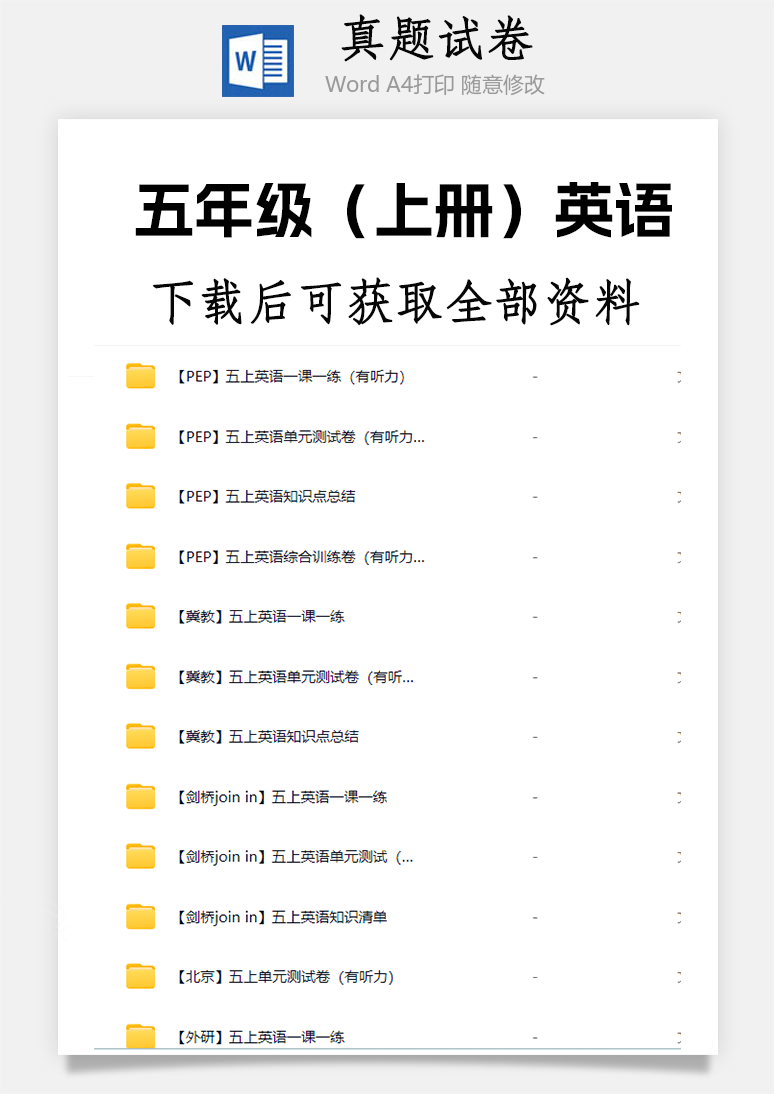
Task: Click the Word document icon
Action: 258,61
